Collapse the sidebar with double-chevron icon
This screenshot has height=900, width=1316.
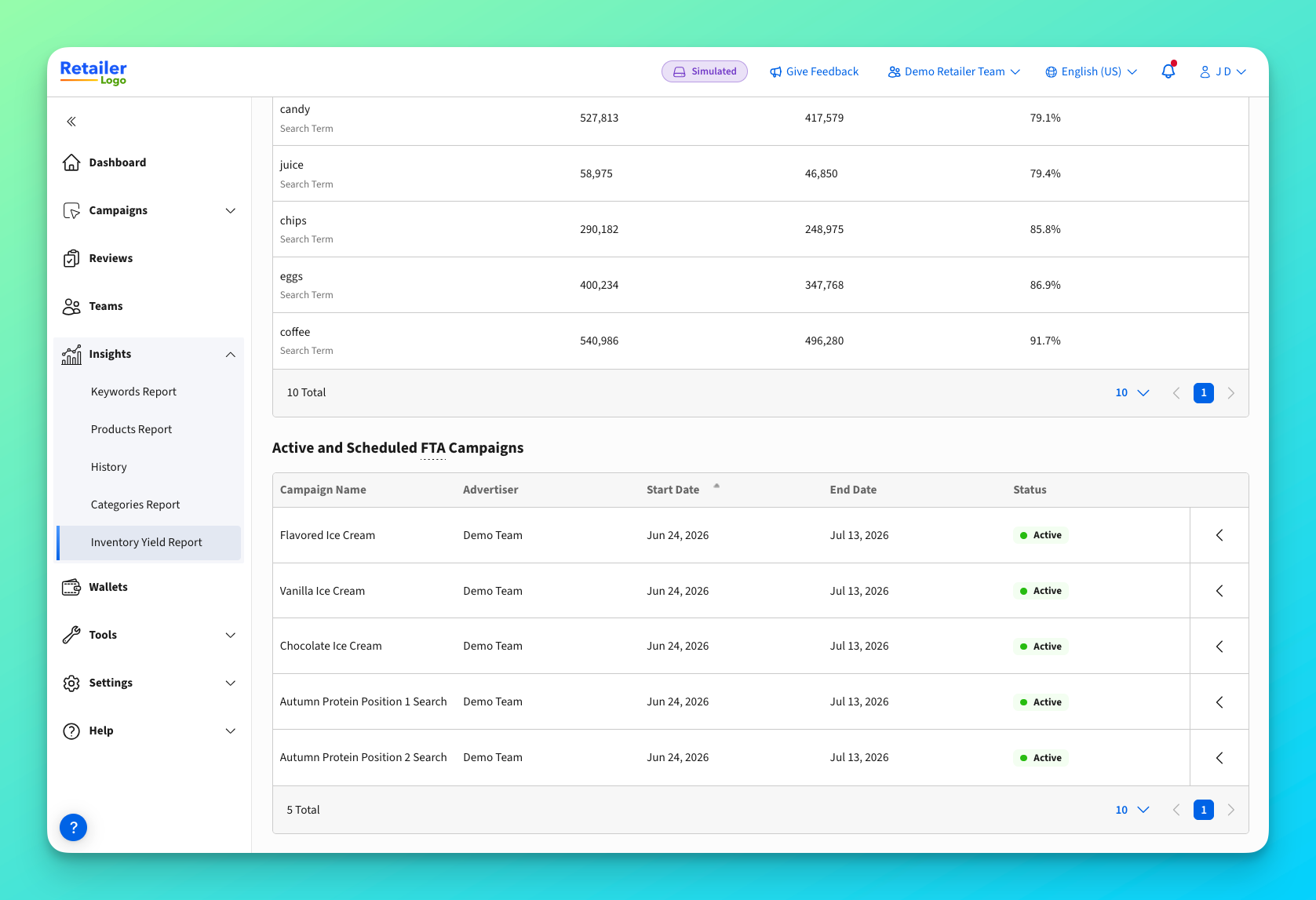point(71,122)
